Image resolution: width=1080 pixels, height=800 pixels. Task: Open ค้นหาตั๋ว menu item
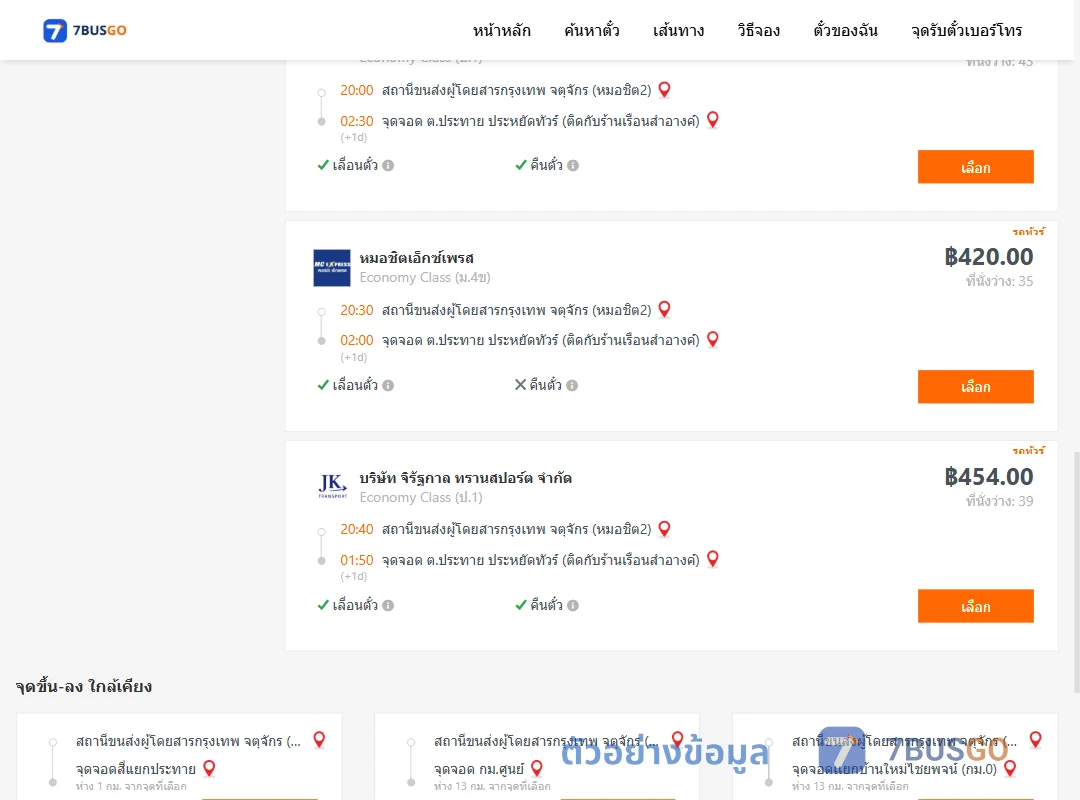[592, 30]
